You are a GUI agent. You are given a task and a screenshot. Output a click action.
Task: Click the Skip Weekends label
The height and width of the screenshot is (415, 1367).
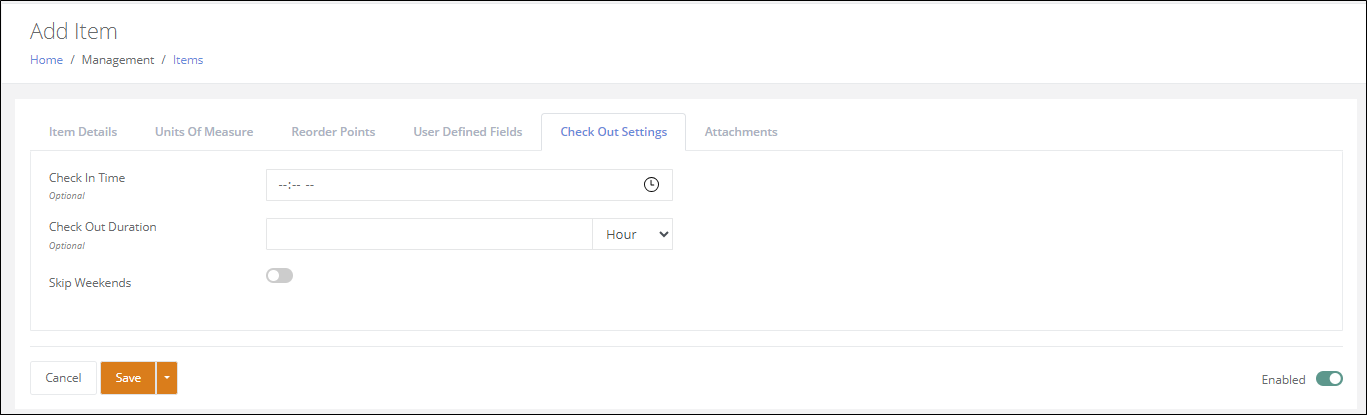(90, 283)
